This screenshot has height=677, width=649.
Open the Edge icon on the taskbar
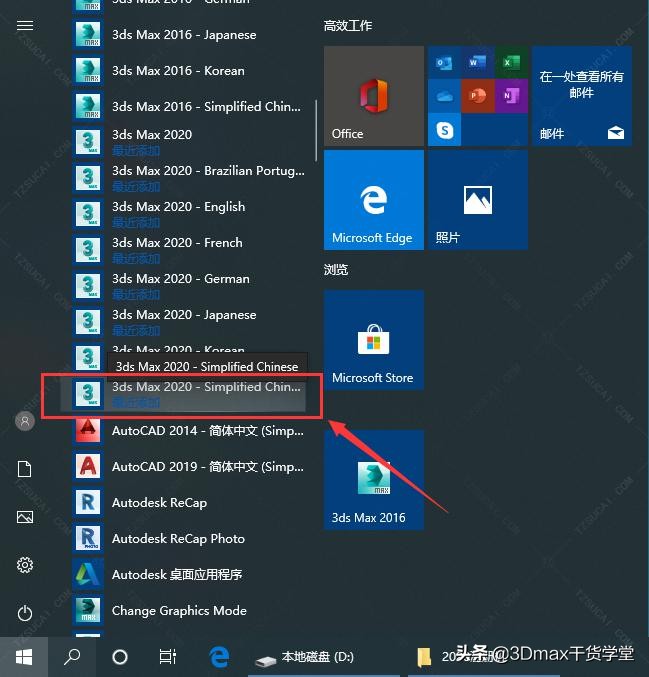point(219,657)
